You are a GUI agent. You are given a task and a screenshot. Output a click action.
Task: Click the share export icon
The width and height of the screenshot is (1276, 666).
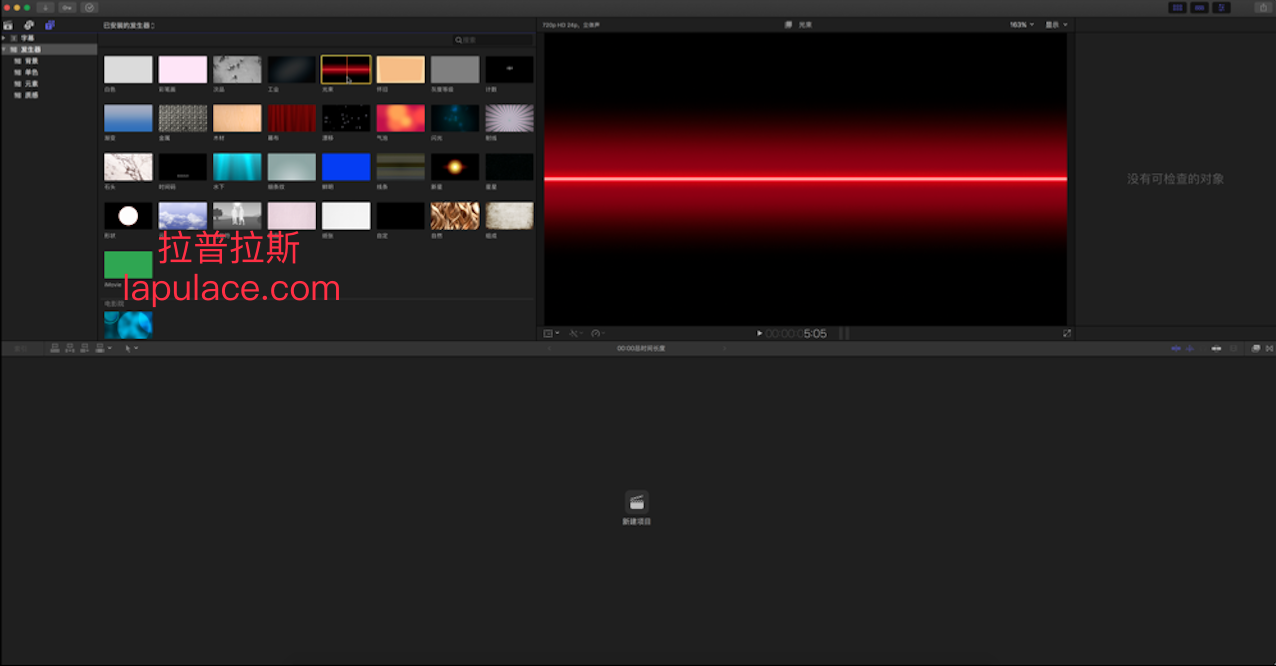tap(1261, 7)
